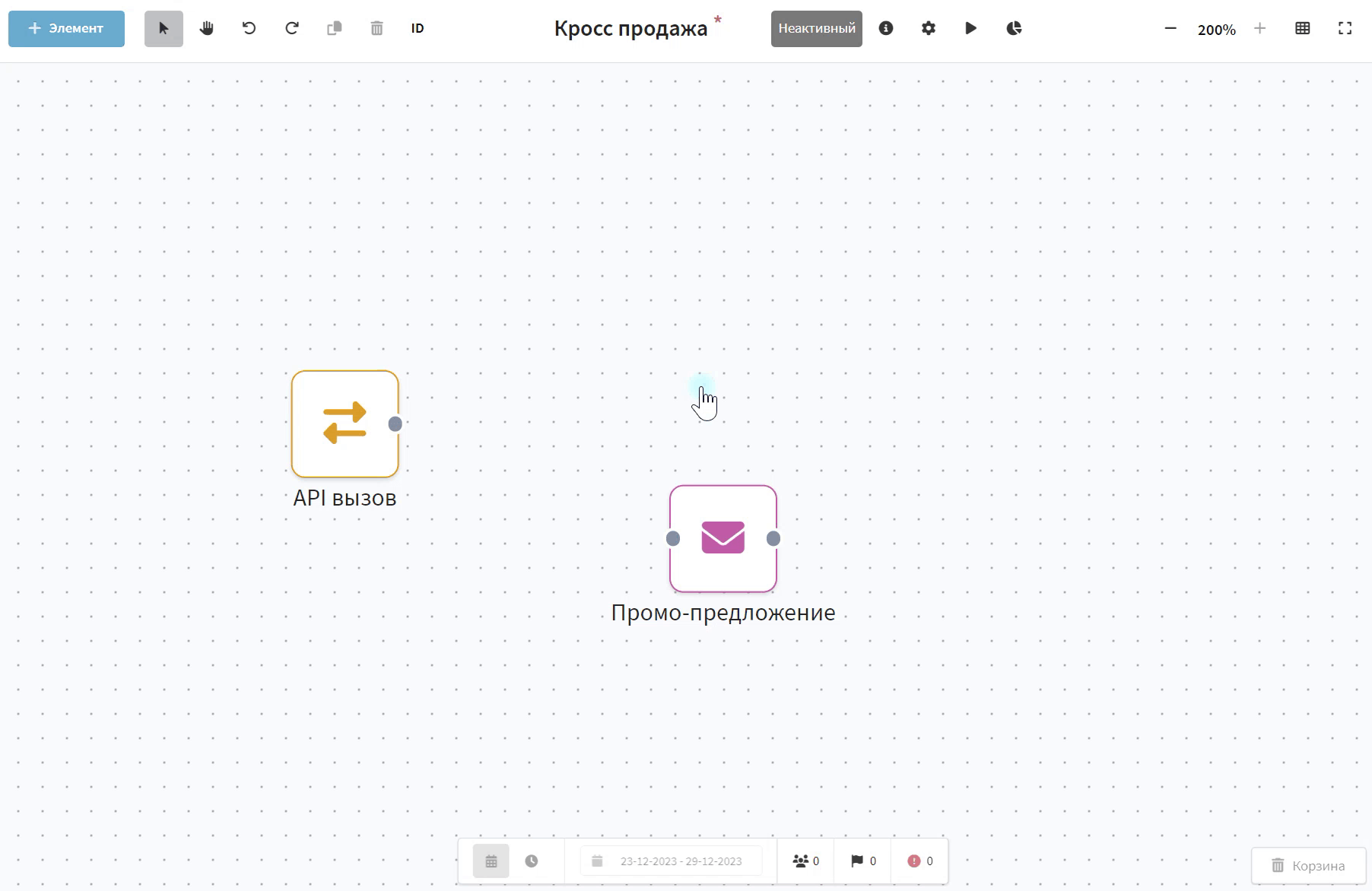
Task: Toggle ID display of elements
Action: 418,29
